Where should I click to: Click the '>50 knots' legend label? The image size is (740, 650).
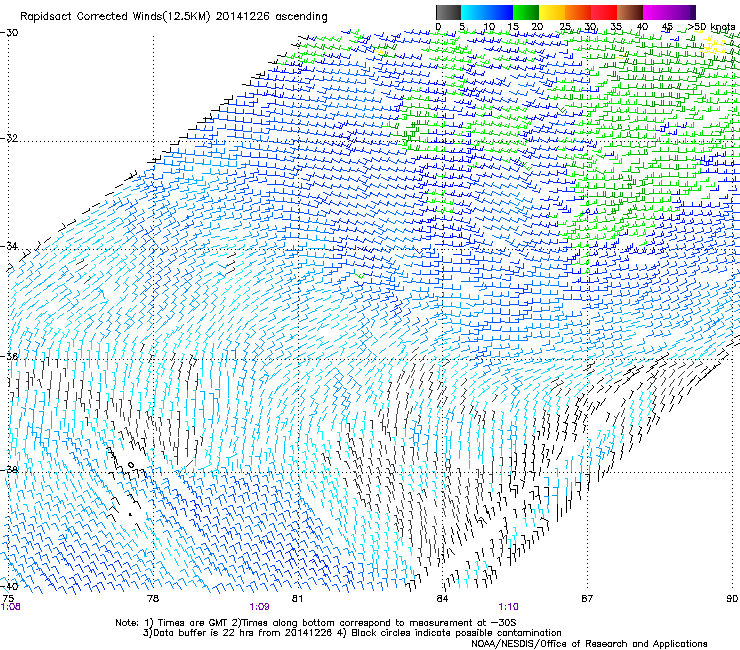pos(711,27)
